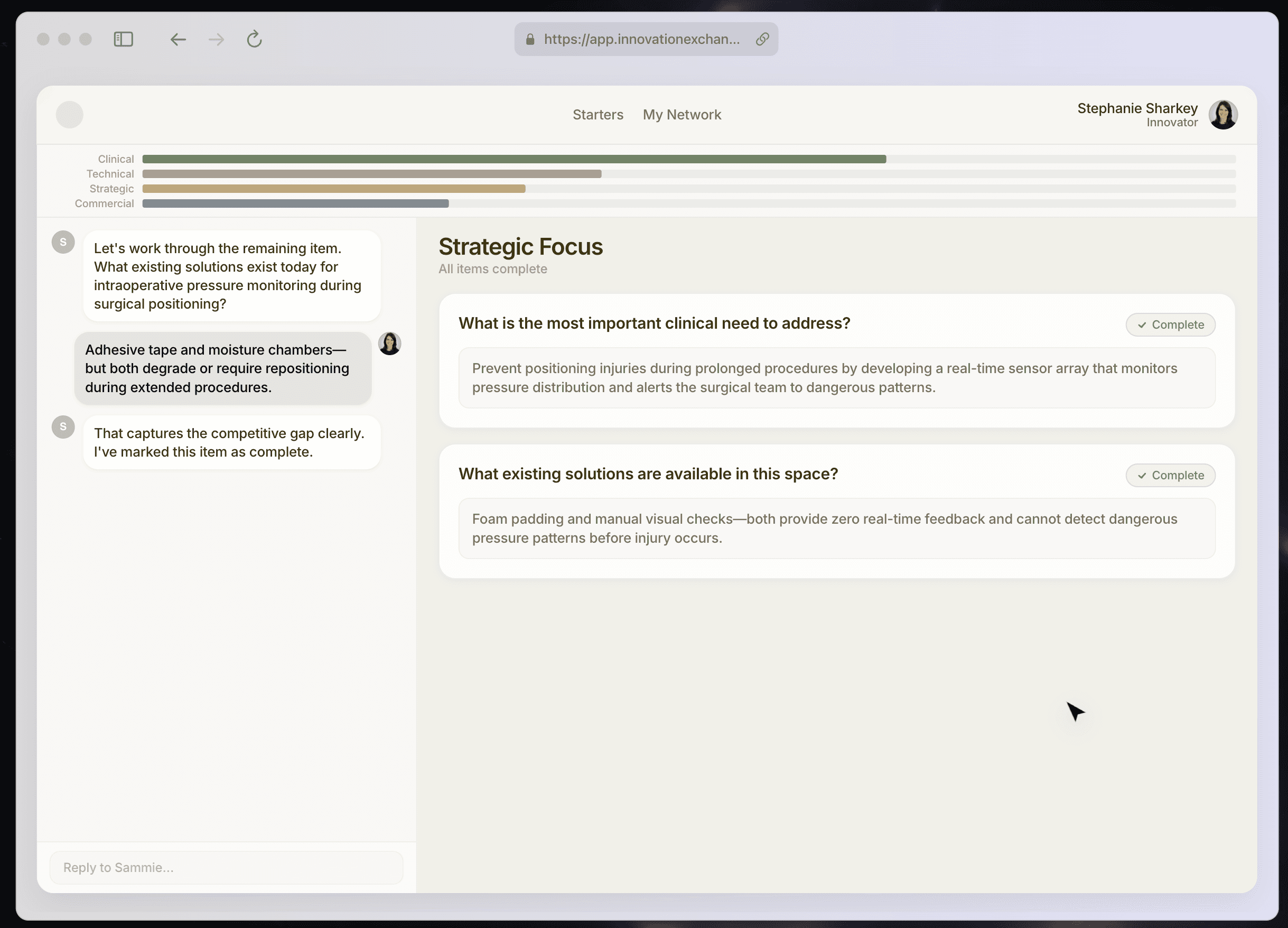Screen dimensions: 1288x928
Task: Click the lock icon in the address bar
Action: click(x=530, y=39)
